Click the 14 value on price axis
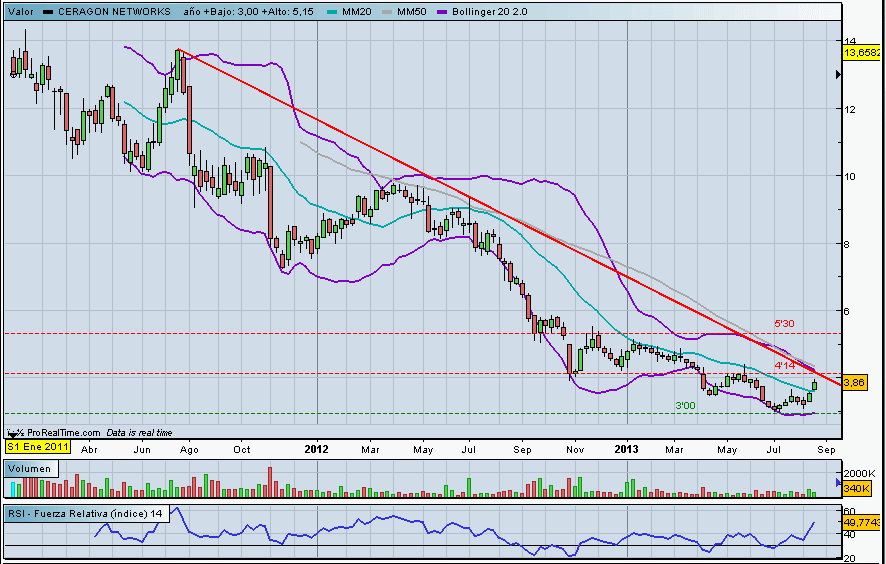This screenshot has width=886, height=564. (849, 41)
